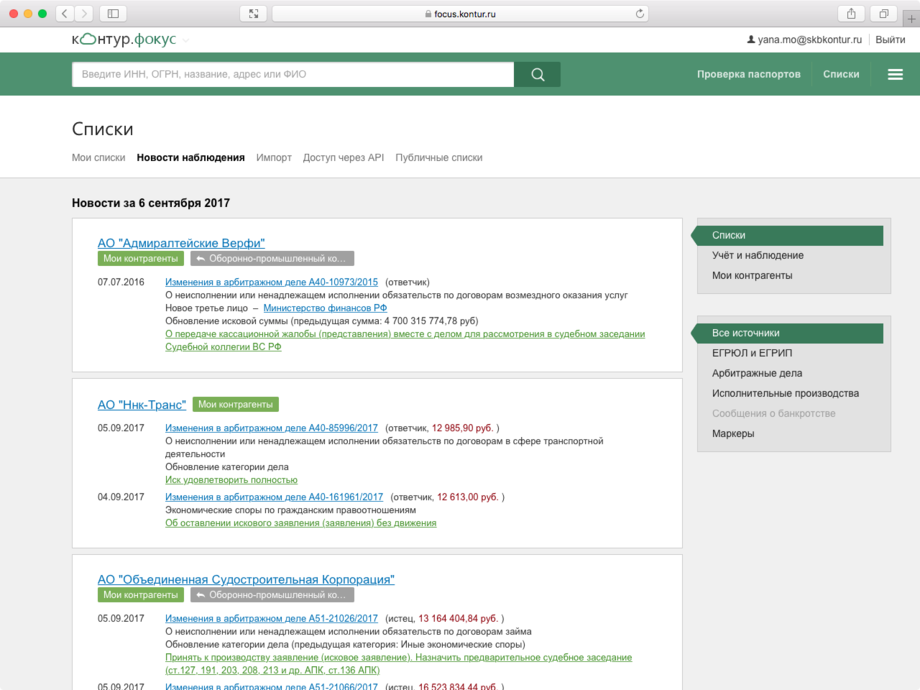Select the Публичные списки tab
The width and height of the screenshot is (920, 690).
click(x=438, y=157)
